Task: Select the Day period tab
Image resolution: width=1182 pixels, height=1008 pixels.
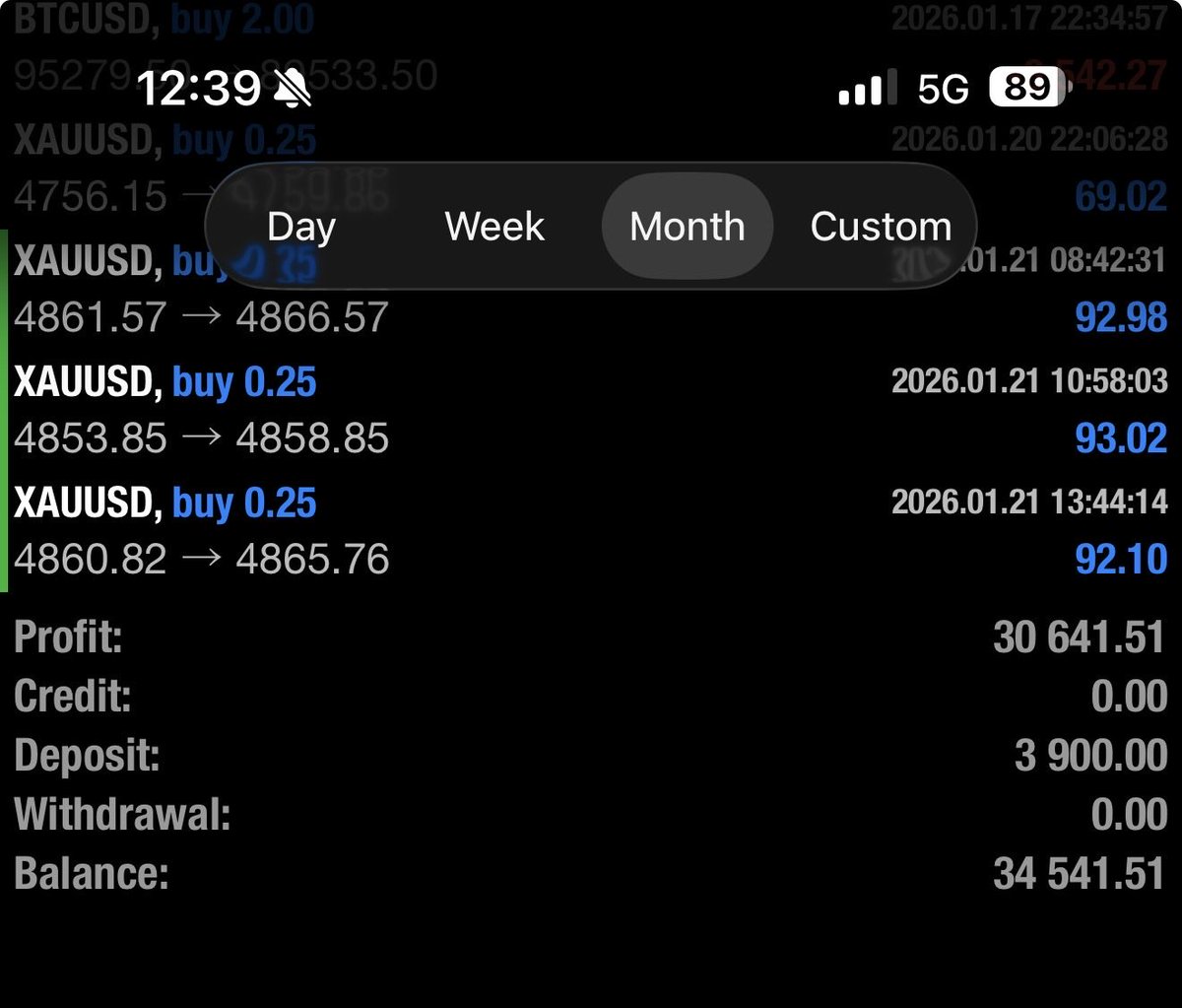Action: click(301, 227)
